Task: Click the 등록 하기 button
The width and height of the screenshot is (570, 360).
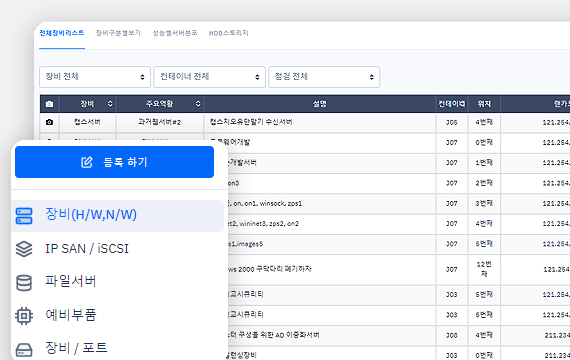Action: 115,162
